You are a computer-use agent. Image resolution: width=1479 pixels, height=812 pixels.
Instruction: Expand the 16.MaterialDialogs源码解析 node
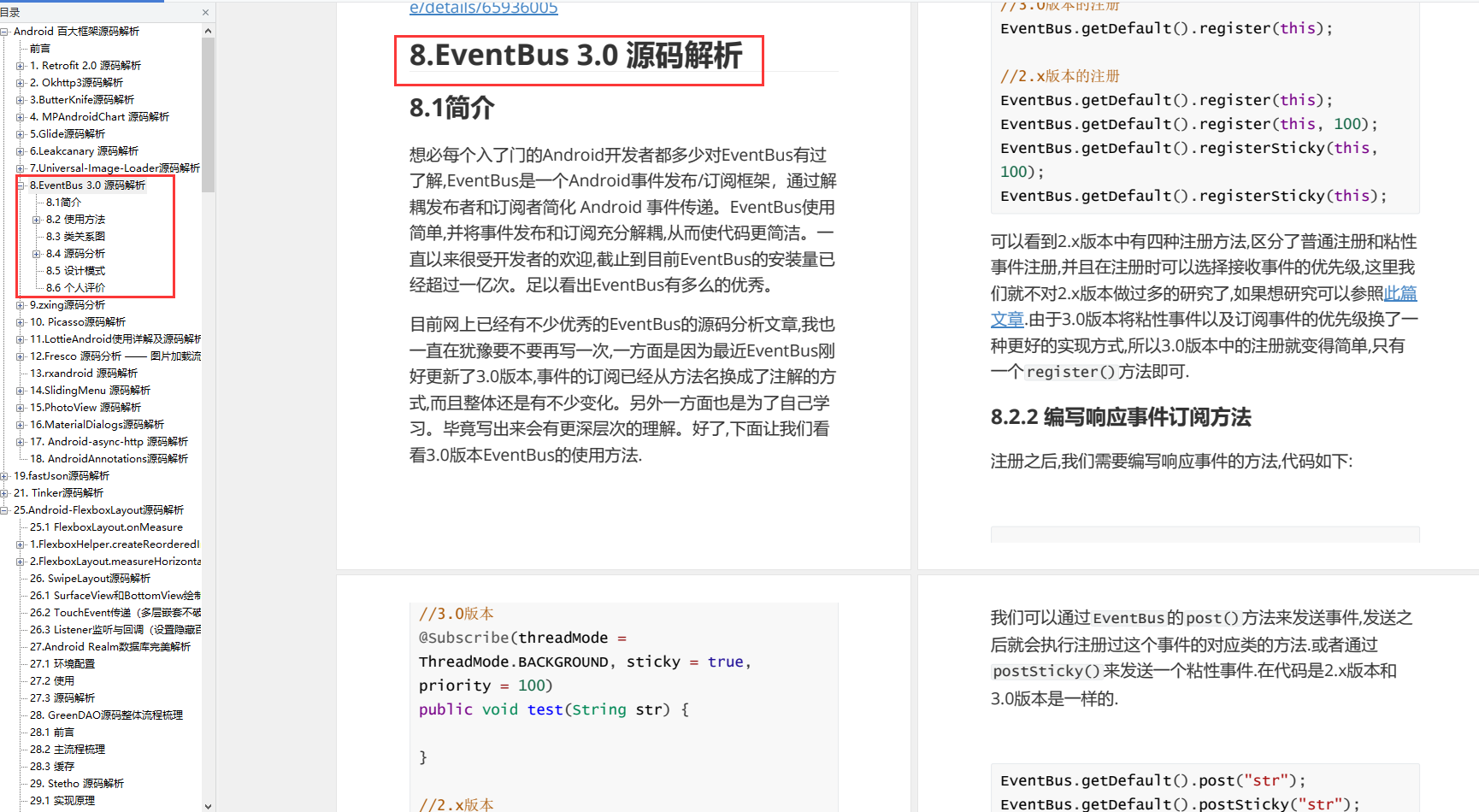pyautogui.click(x=21, y=425)
